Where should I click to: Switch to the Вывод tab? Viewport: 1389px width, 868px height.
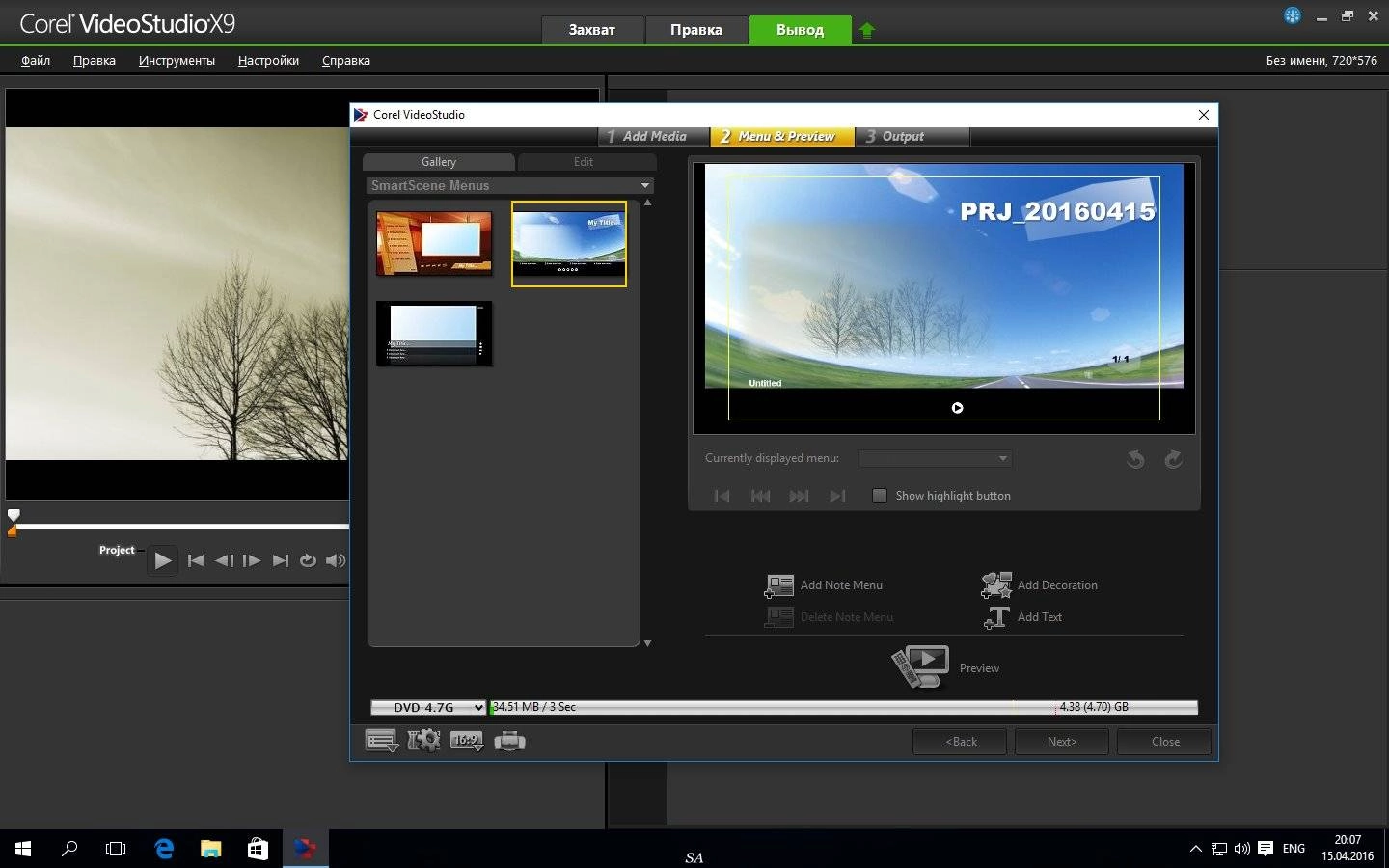(x=800, y=30)
